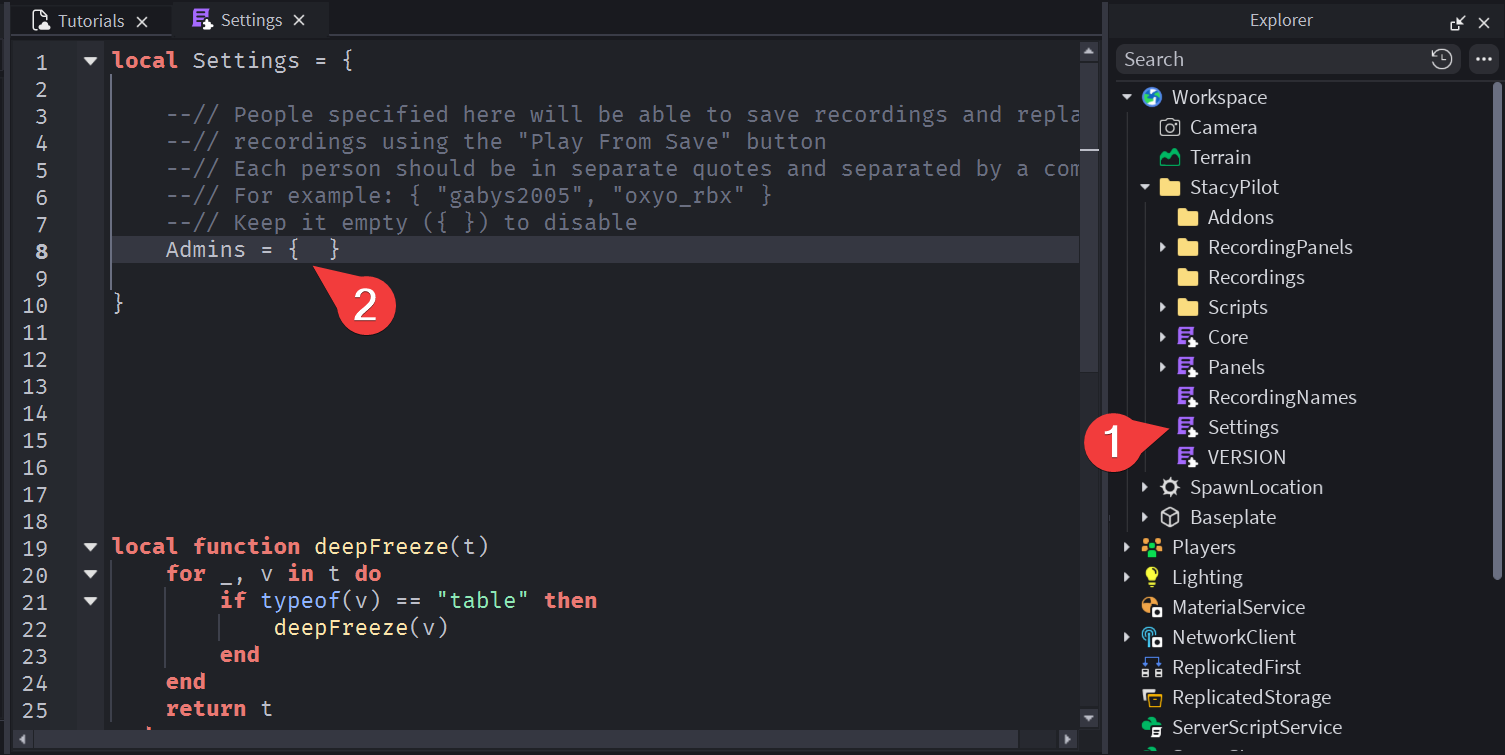Switch to the Tutorials tab
Viewport: 1505px width, 755px height.
(90, 21)
